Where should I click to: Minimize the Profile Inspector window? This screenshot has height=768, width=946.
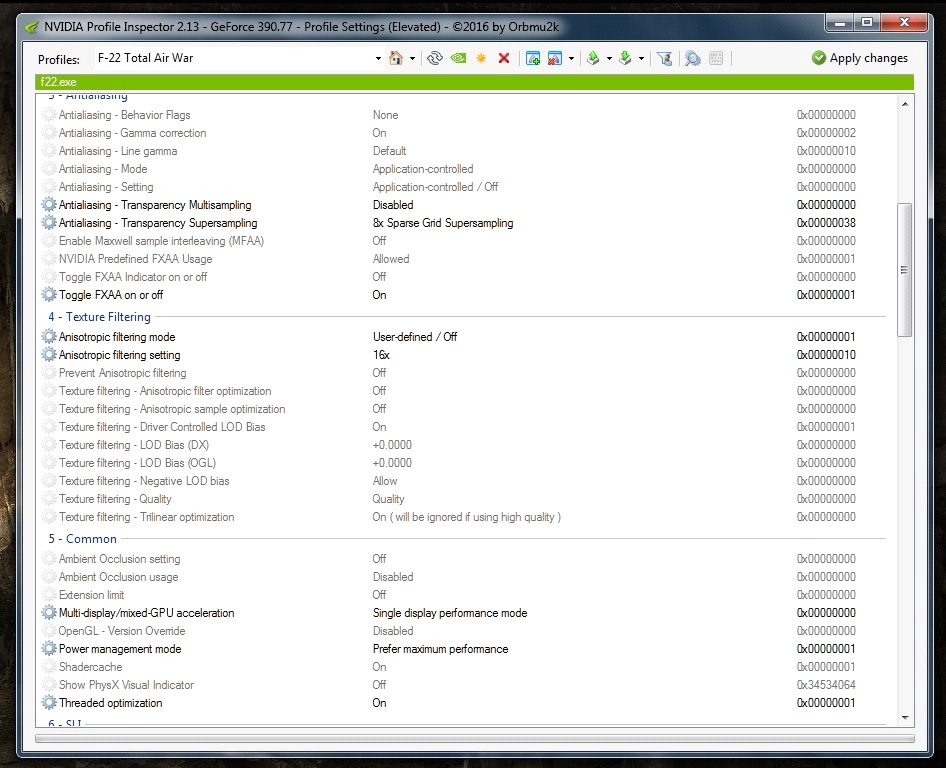(839, 22)
